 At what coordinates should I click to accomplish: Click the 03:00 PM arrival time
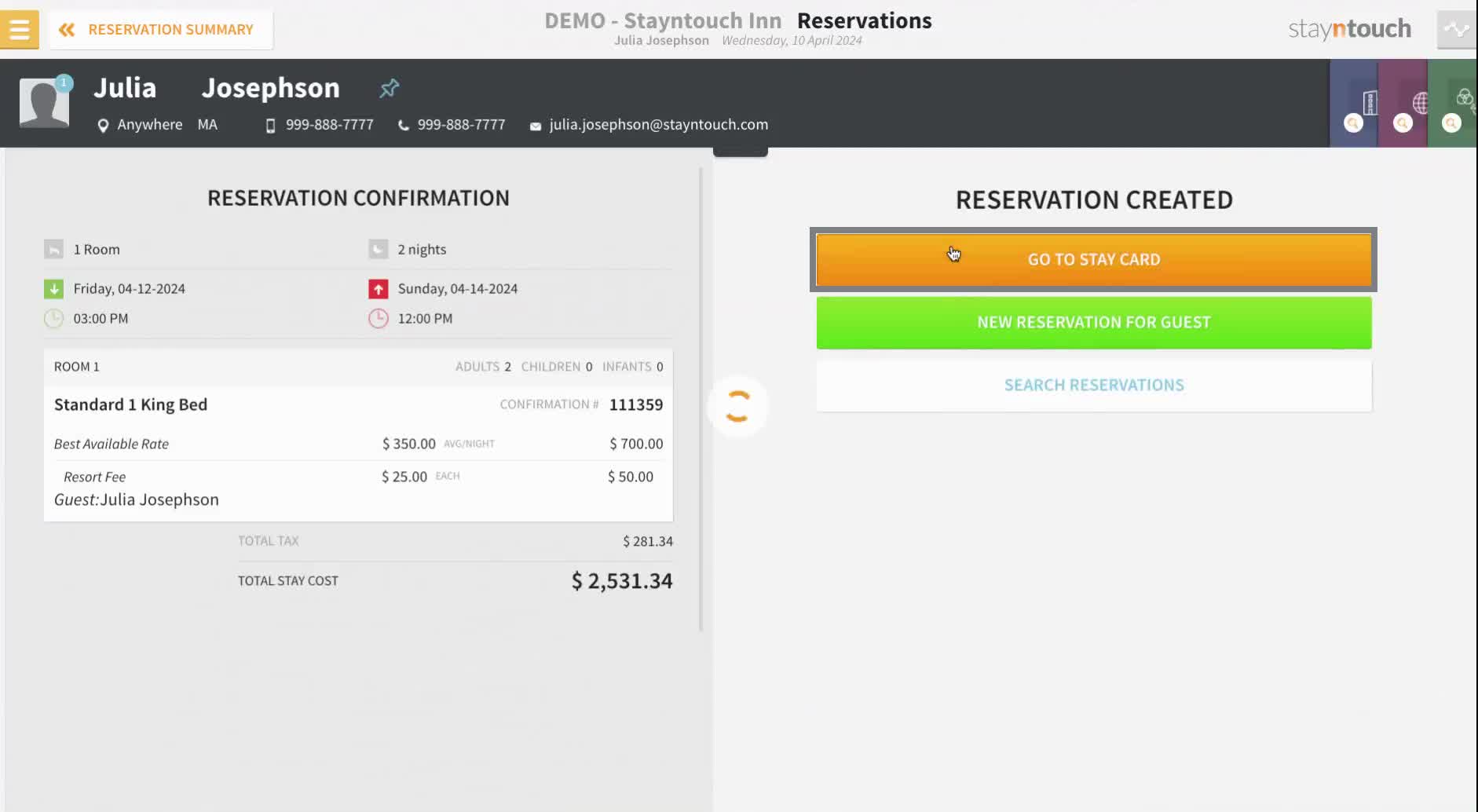(x=101, y=319)
